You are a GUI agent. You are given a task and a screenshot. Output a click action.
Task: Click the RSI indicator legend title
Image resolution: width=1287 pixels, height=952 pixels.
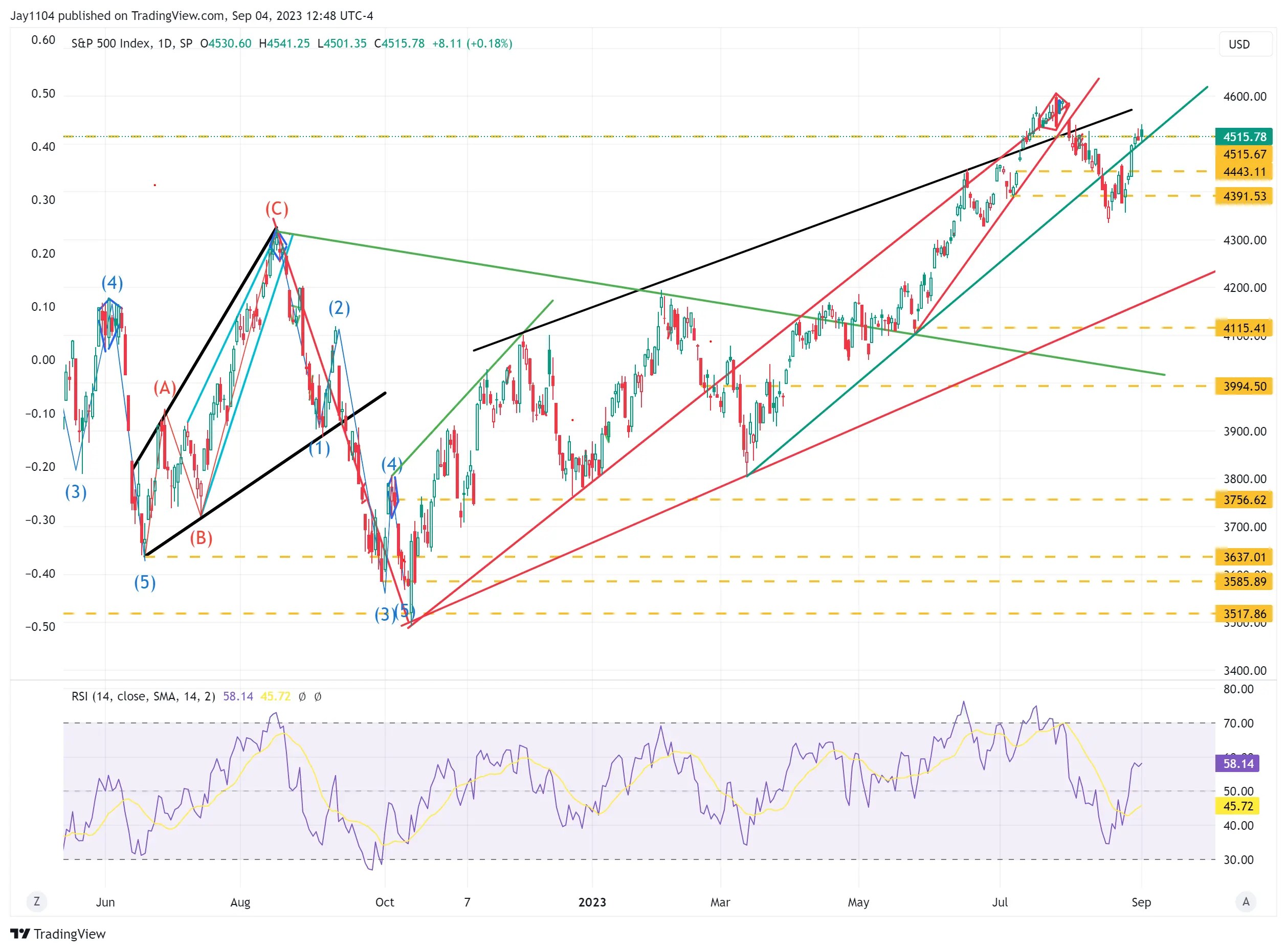point(143,697)
